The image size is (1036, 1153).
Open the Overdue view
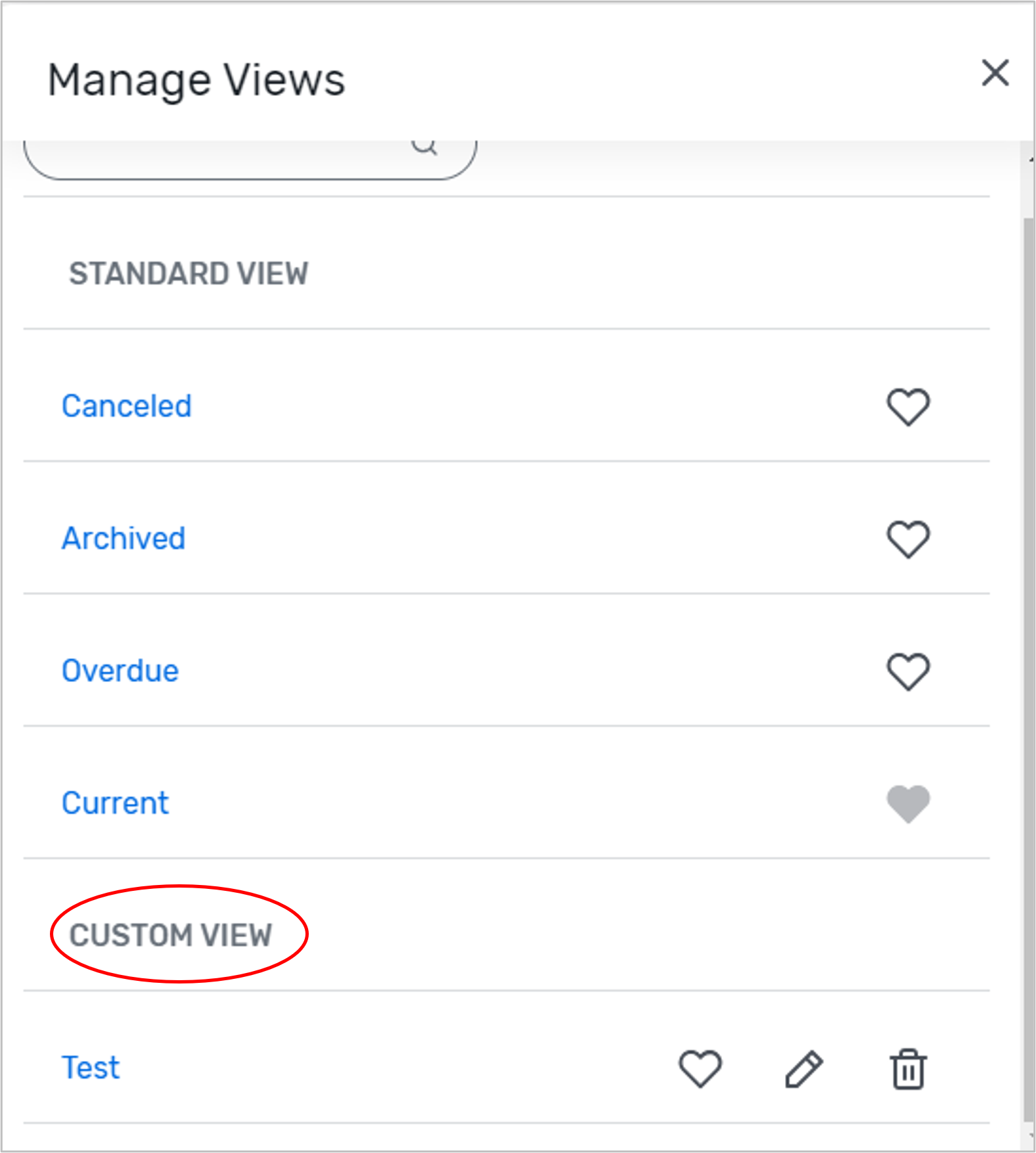point(120,670)
